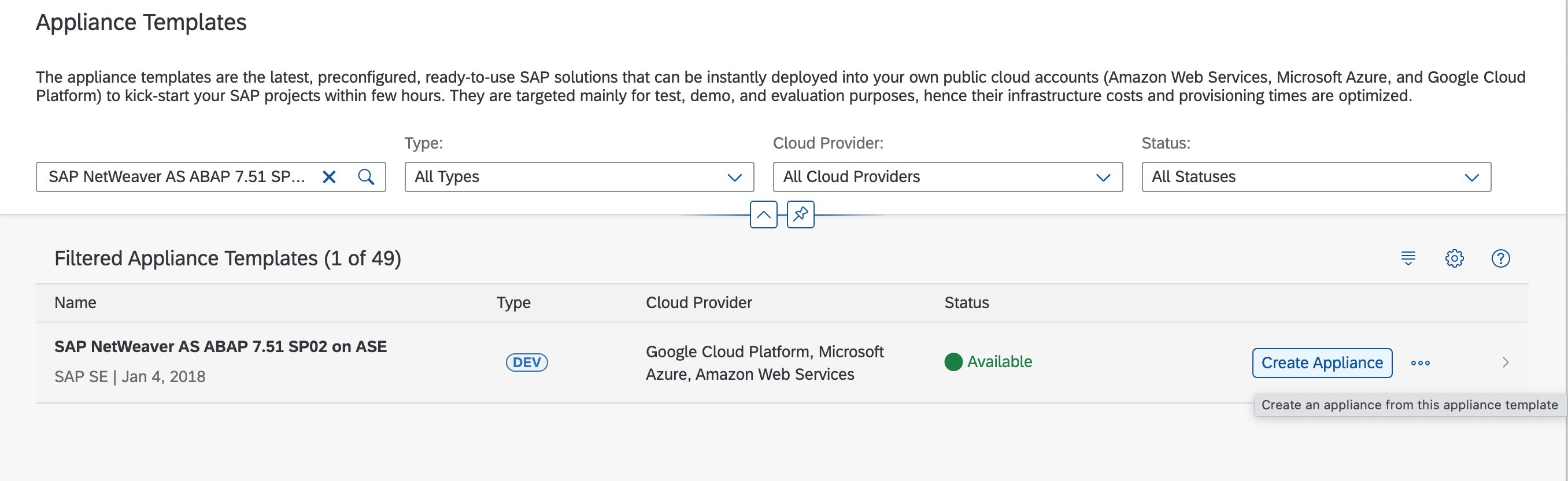Click into the template search box
Viewport: 1568px width, 481px height.
click(176, 177)
